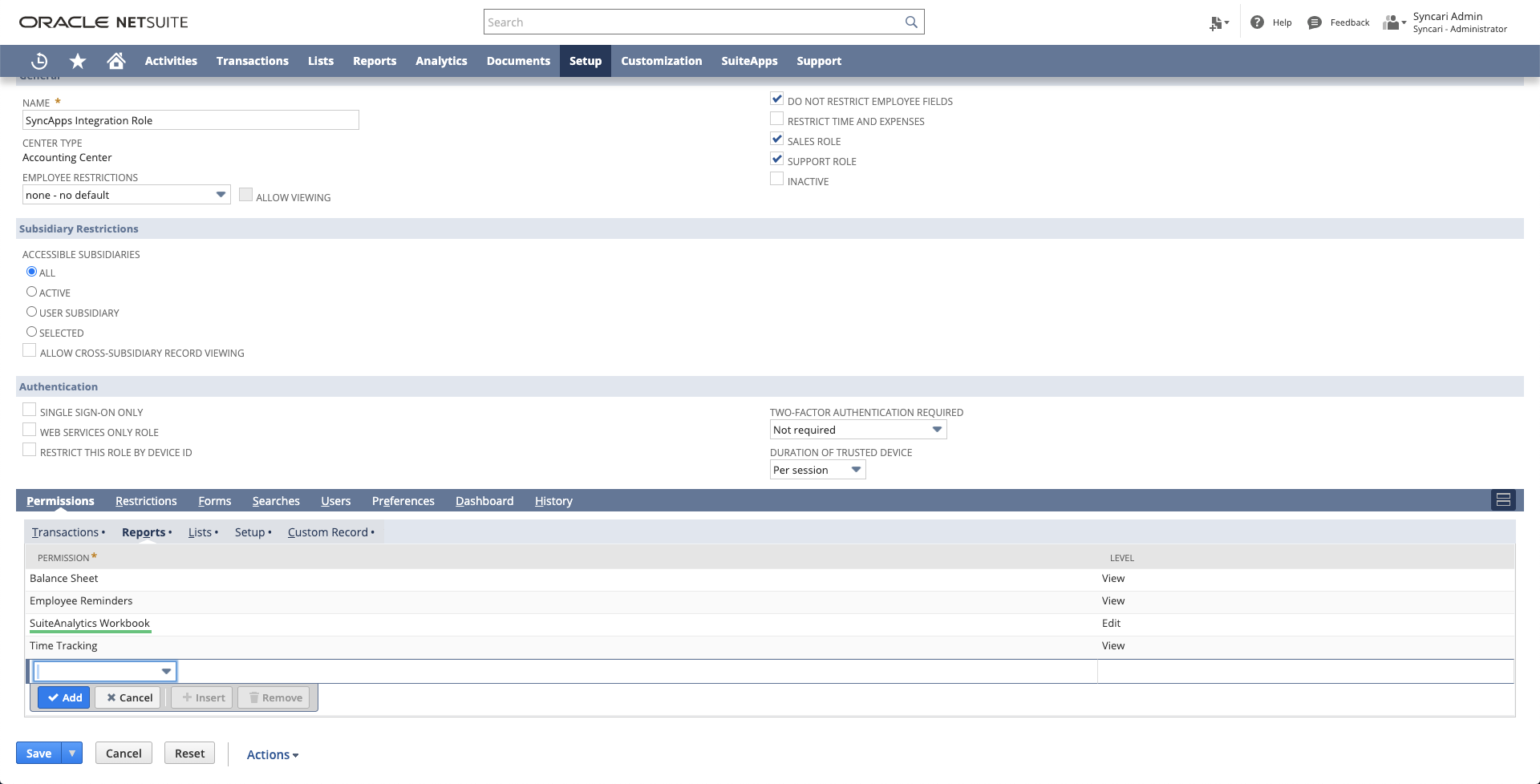Image resolution: width=1540 pixels, height=784 pixels.
Task: Open the Recent Records clock icon
Action: point(39,61)
